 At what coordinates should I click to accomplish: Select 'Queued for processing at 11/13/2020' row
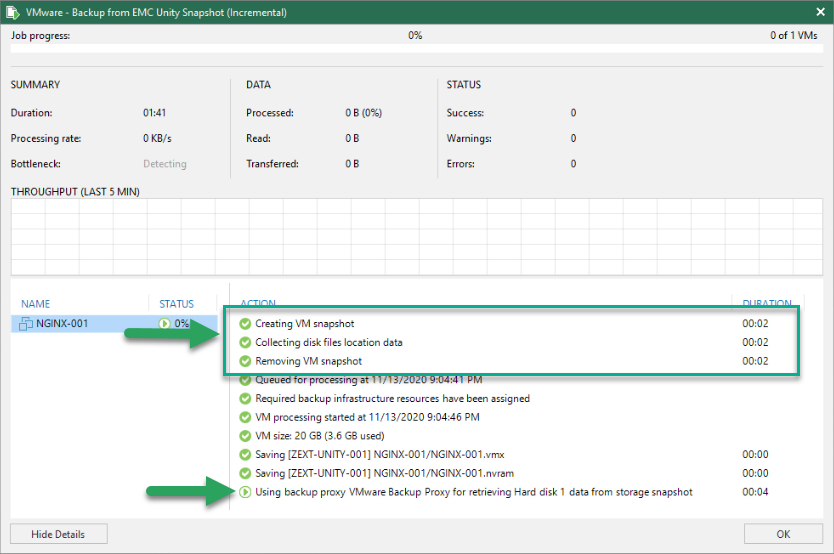521,380
